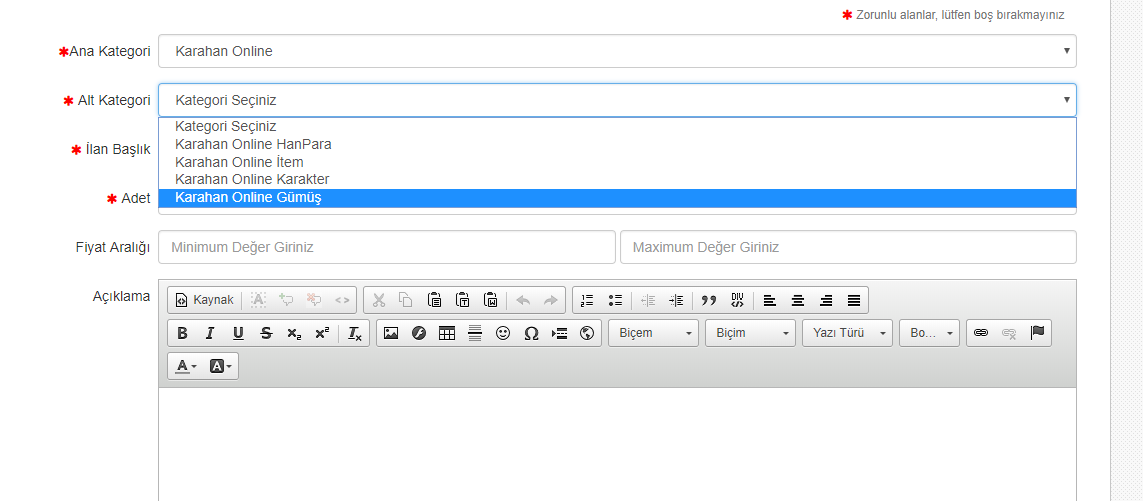Apply block quote formatting
This screenshot has height=501, width=1143.
pyautogui.click(x=709, y=300)
